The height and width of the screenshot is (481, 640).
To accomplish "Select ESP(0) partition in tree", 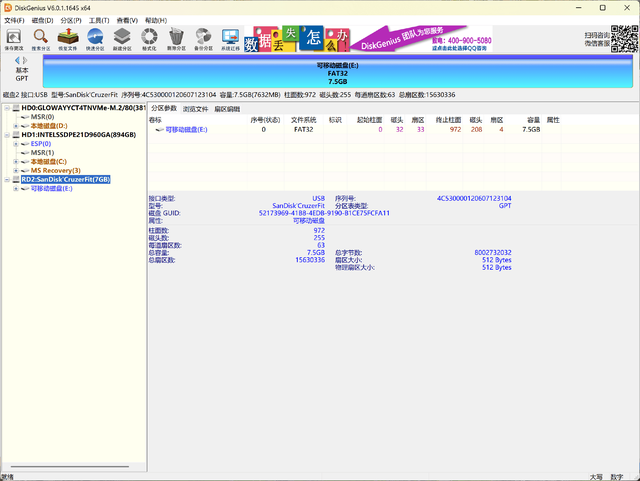I will 41,144.
